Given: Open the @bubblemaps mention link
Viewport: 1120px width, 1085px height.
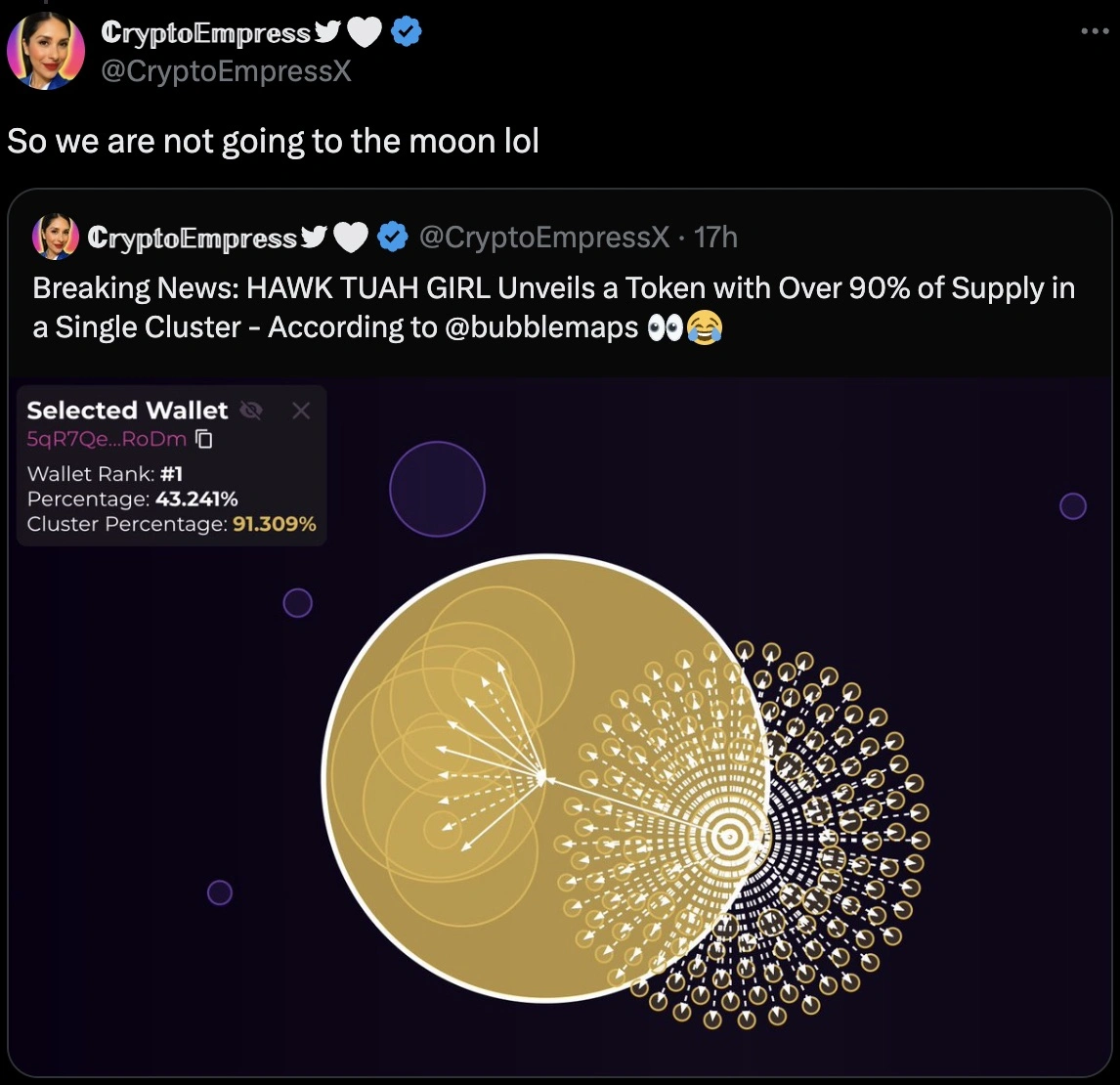Looking at the screenshot, I should [540, 327].
